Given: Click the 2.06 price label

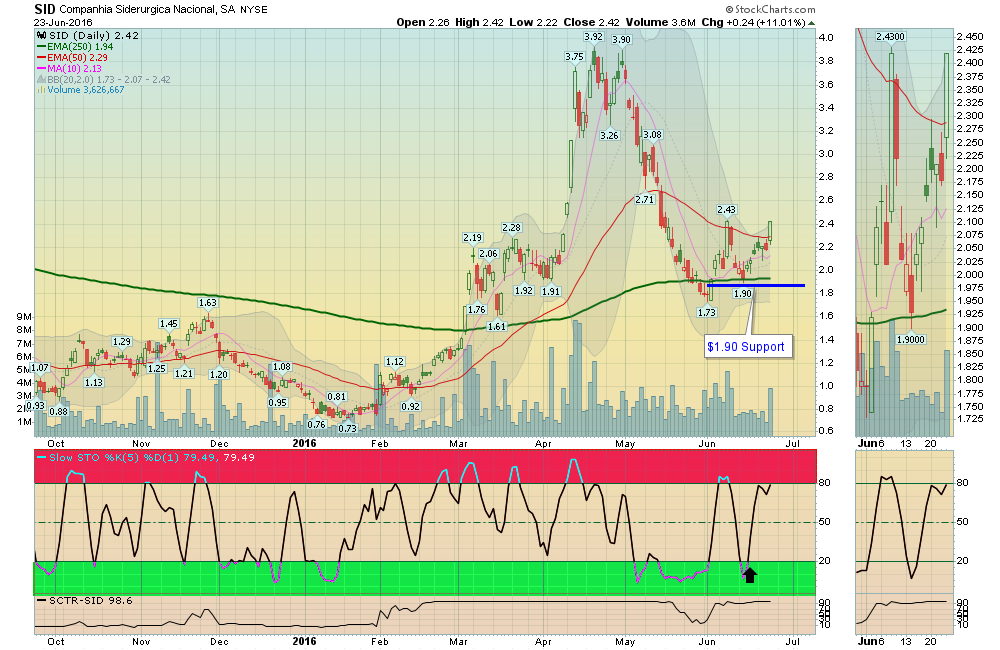Looking at the screenshot, I should [x=488, y=254].
